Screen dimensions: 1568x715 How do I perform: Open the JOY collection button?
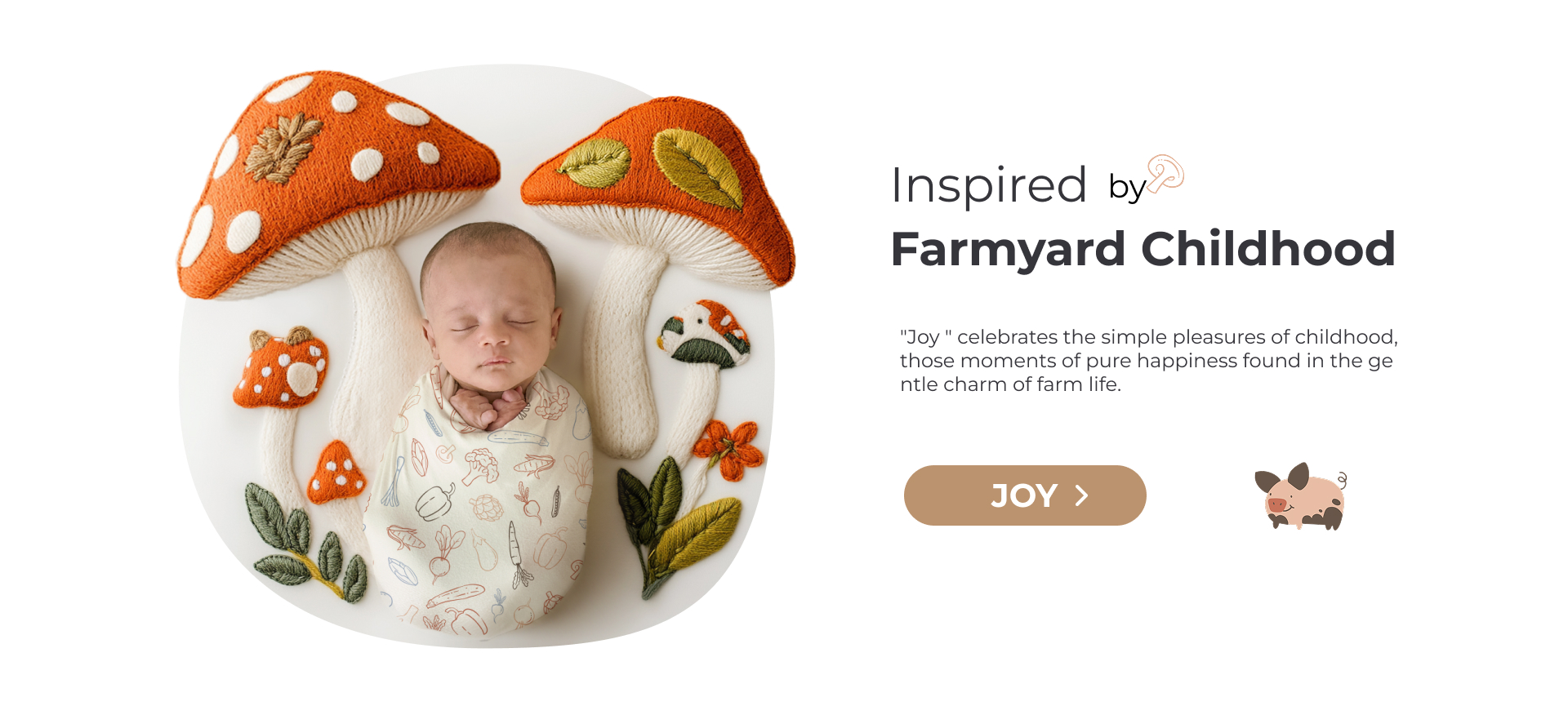[x=1025, y=495]
